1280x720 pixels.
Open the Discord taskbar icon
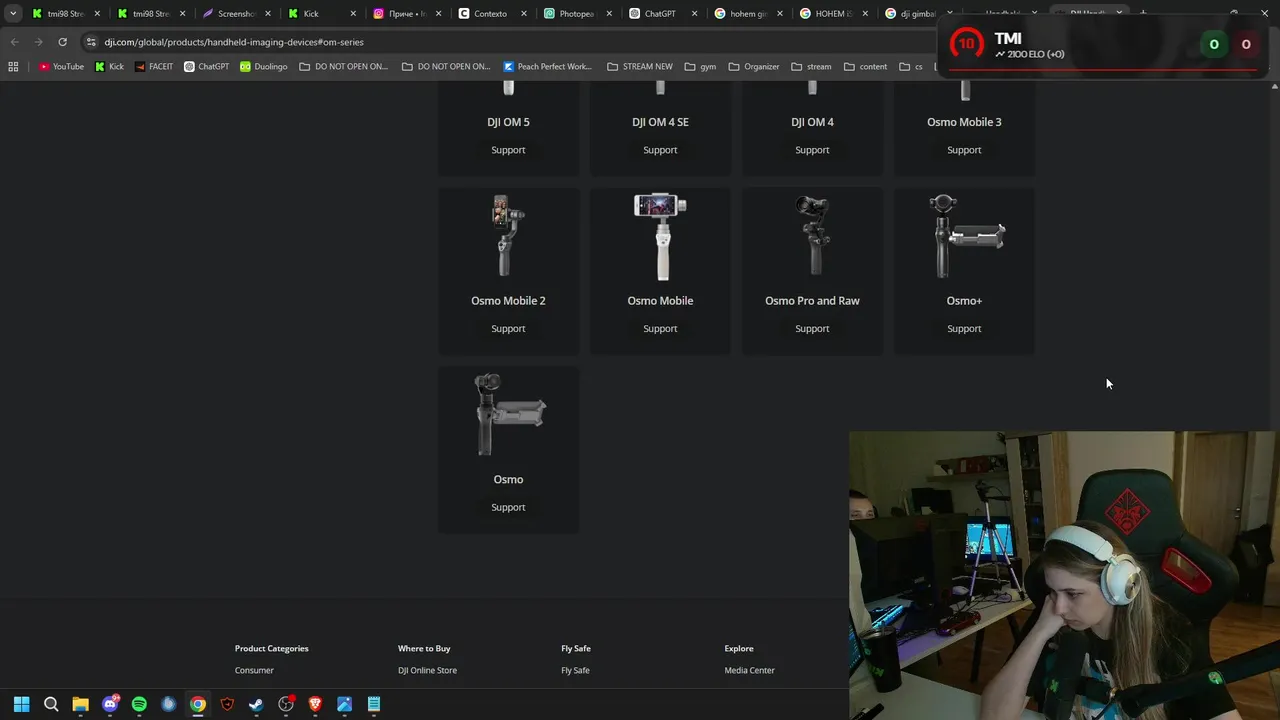(x=110, y=704)
